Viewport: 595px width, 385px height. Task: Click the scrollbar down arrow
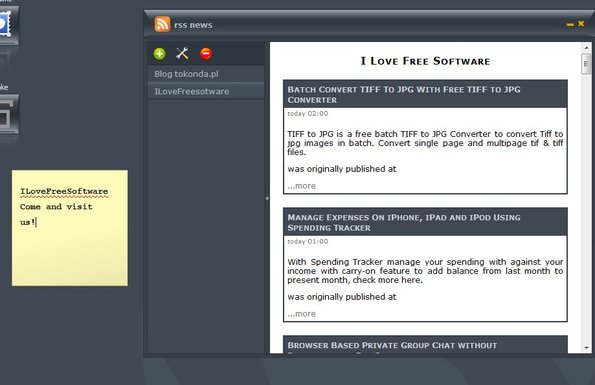[x=587, y=347]
